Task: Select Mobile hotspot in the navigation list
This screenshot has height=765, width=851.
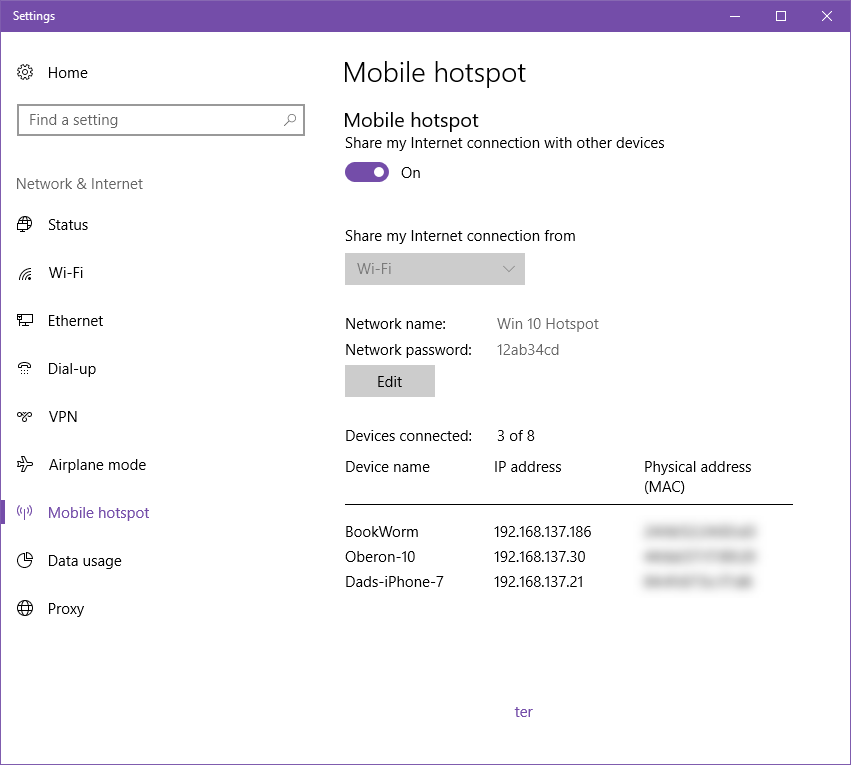Action: (97, 512)
